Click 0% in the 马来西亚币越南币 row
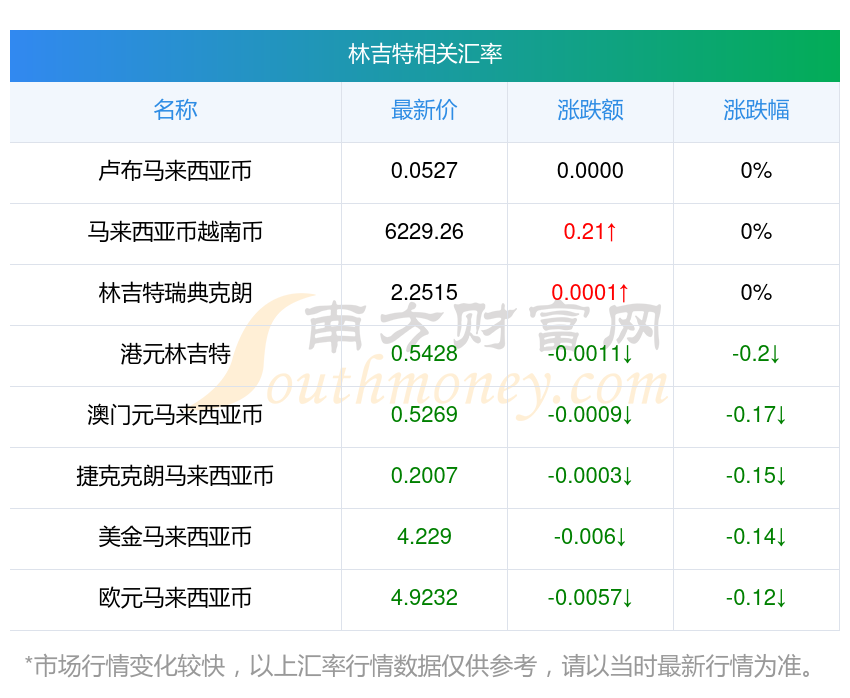 [x=756, y=232]
